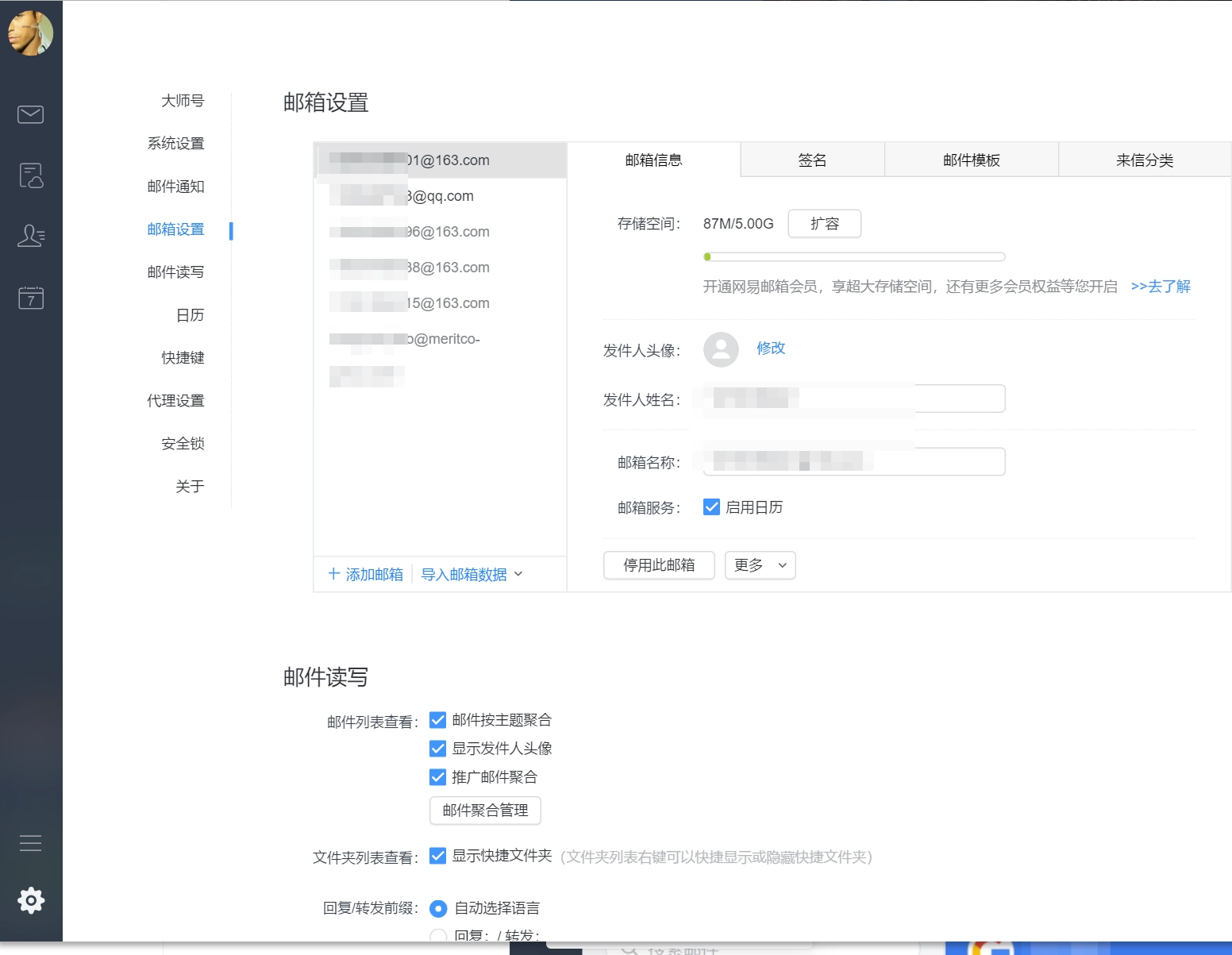Click the 邮箱名称 input field
The width and height of the screenshot is (1232, 955).
tap(854, 461)
